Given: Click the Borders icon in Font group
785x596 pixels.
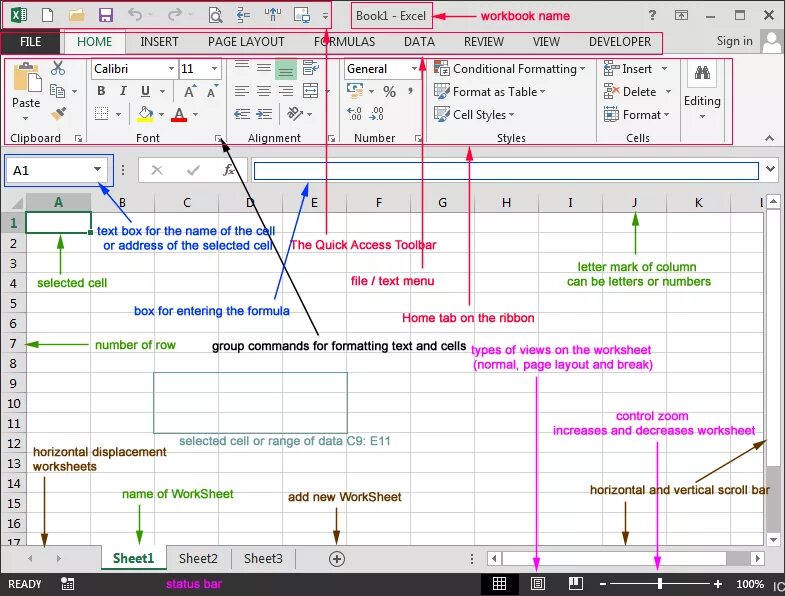Looking at the screenshot, I should pyautogui.click(x=102, y=114).
